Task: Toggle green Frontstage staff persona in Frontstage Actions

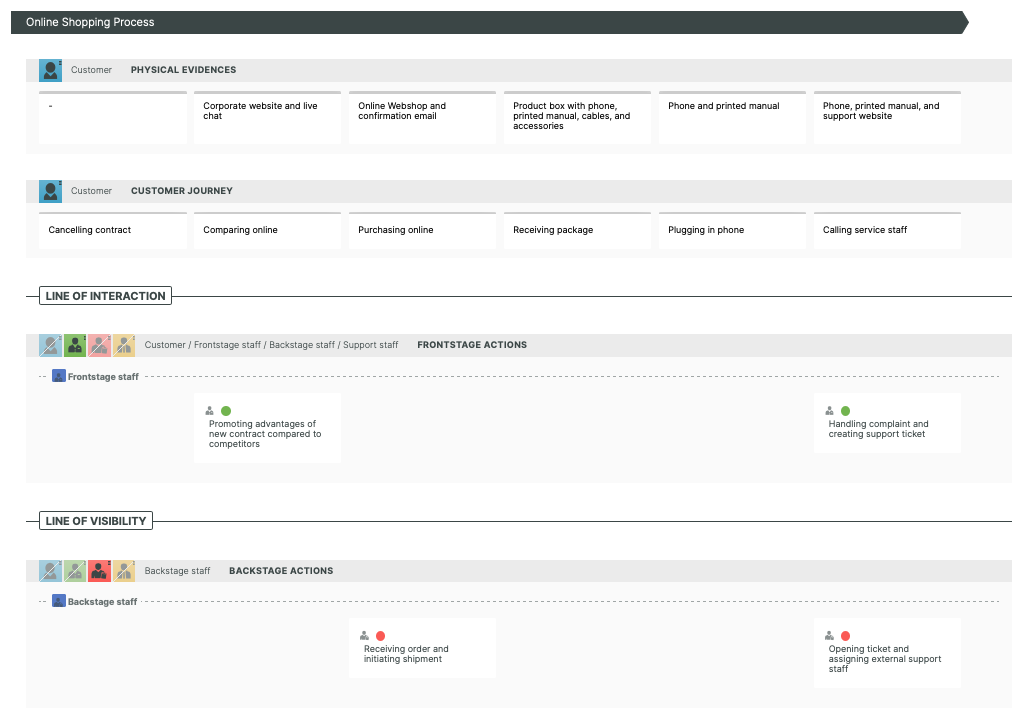Action: click(75, 345)
